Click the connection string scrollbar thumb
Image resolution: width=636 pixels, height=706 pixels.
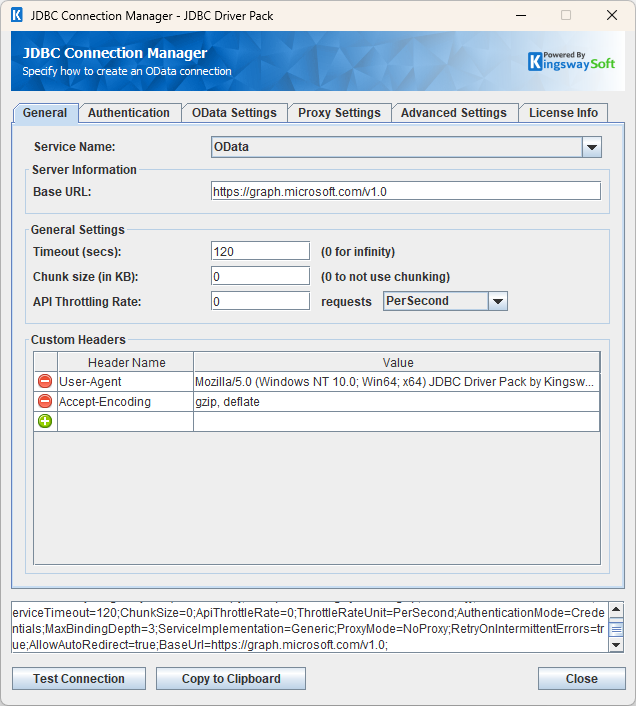pos(616,629)
